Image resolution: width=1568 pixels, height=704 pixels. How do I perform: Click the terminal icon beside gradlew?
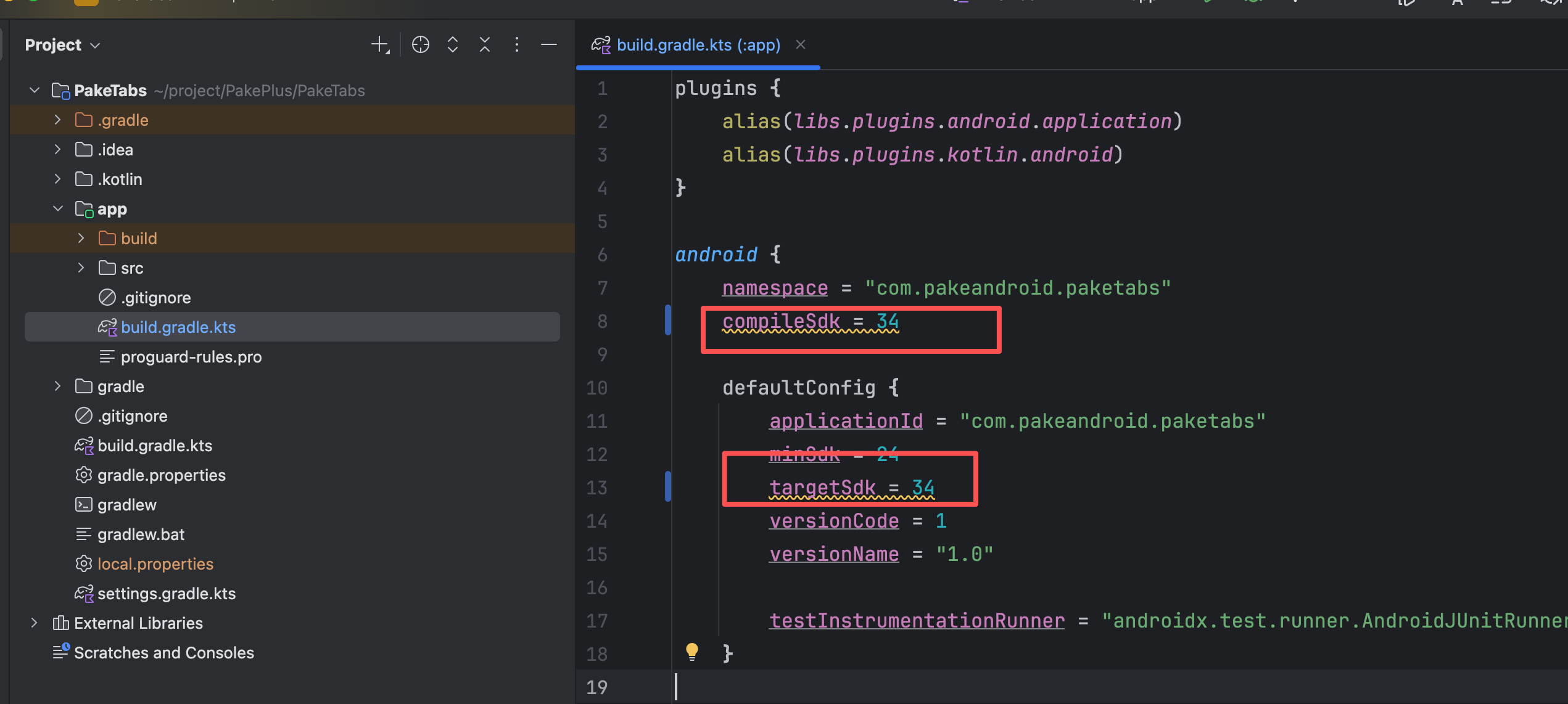click(x=84, y=504)
